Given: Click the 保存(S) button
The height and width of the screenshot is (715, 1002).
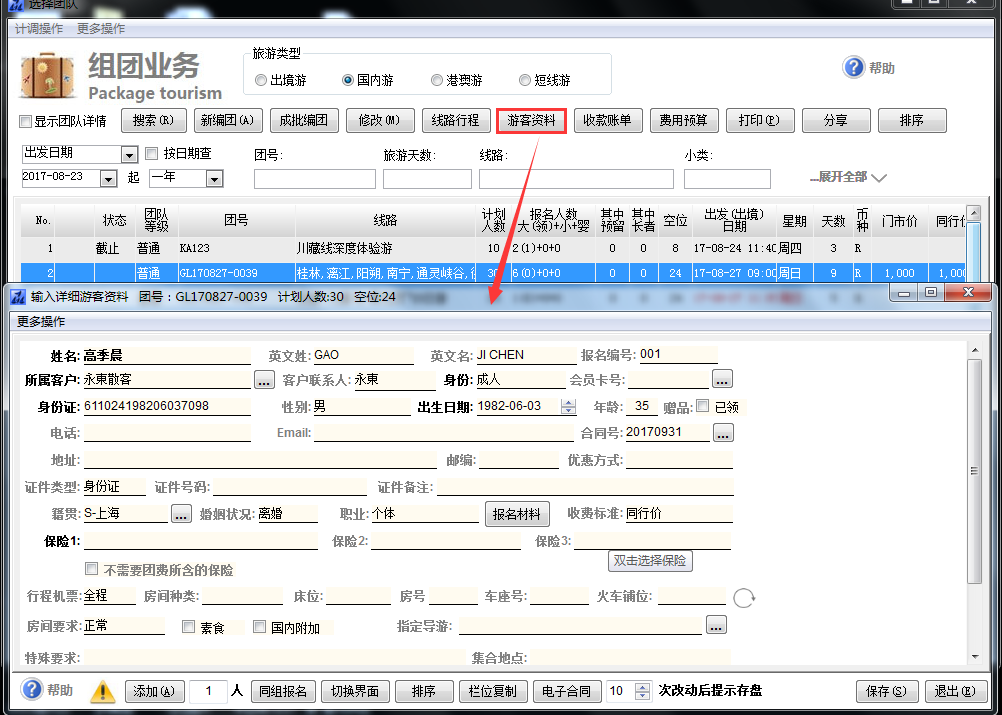Looking at the screenshot, I should point(886,691).
